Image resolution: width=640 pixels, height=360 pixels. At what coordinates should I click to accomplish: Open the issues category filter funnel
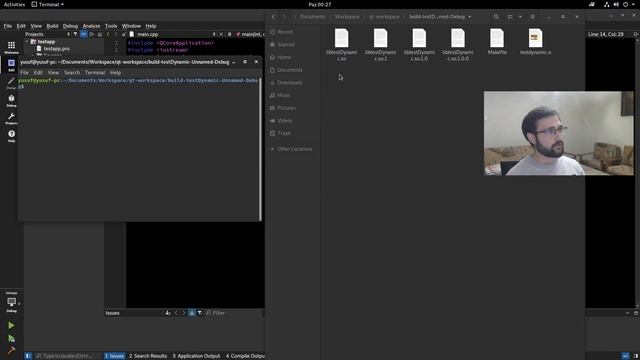(x=200, y=313)
